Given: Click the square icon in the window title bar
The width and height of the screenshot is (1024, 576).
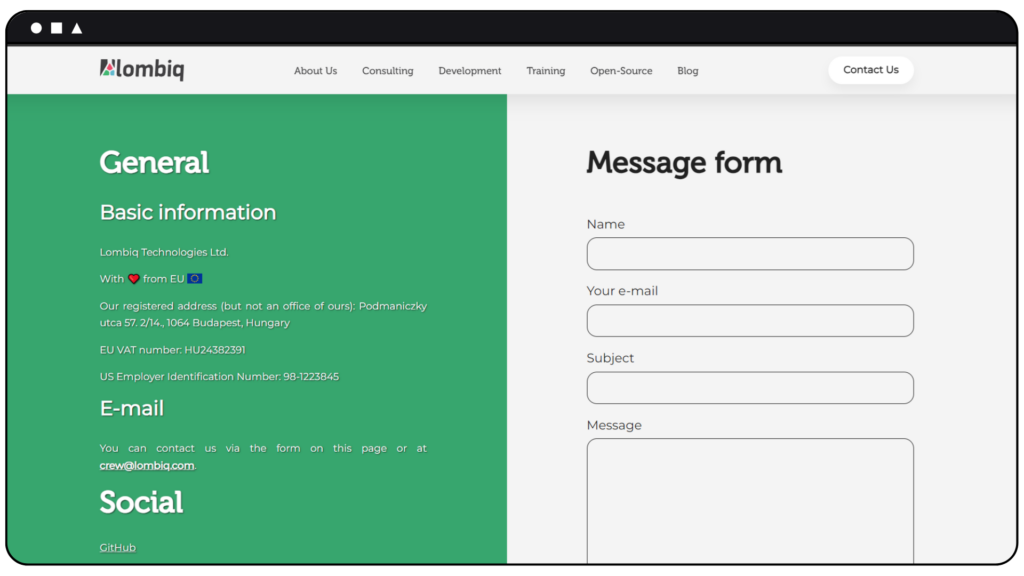Looking at the screenshot, I should [57, 28].
